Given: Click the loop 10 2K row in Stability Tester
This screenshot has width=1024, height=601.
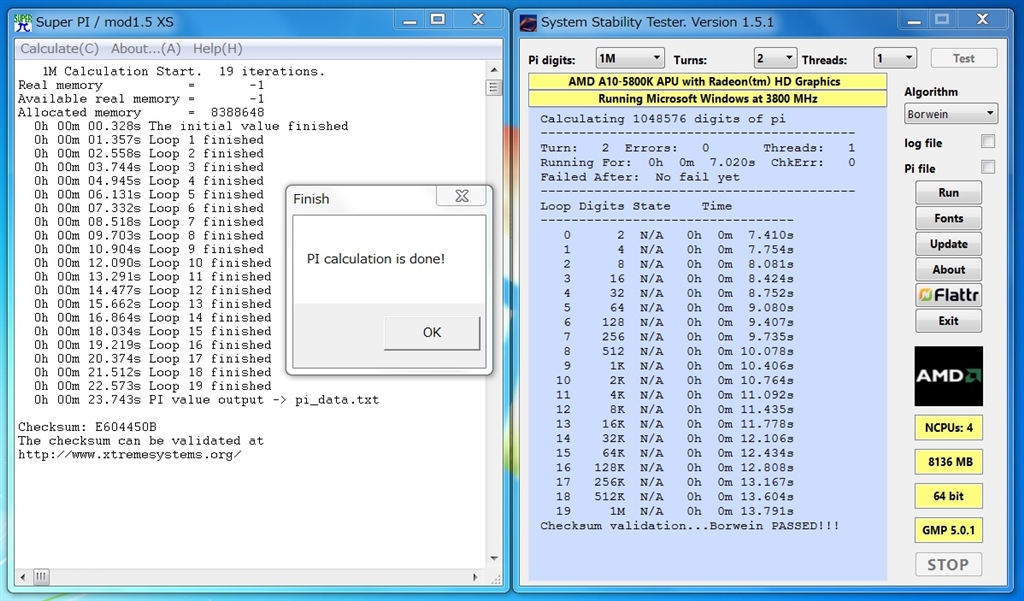Looking at the screenshot, I should coord(675,381).
